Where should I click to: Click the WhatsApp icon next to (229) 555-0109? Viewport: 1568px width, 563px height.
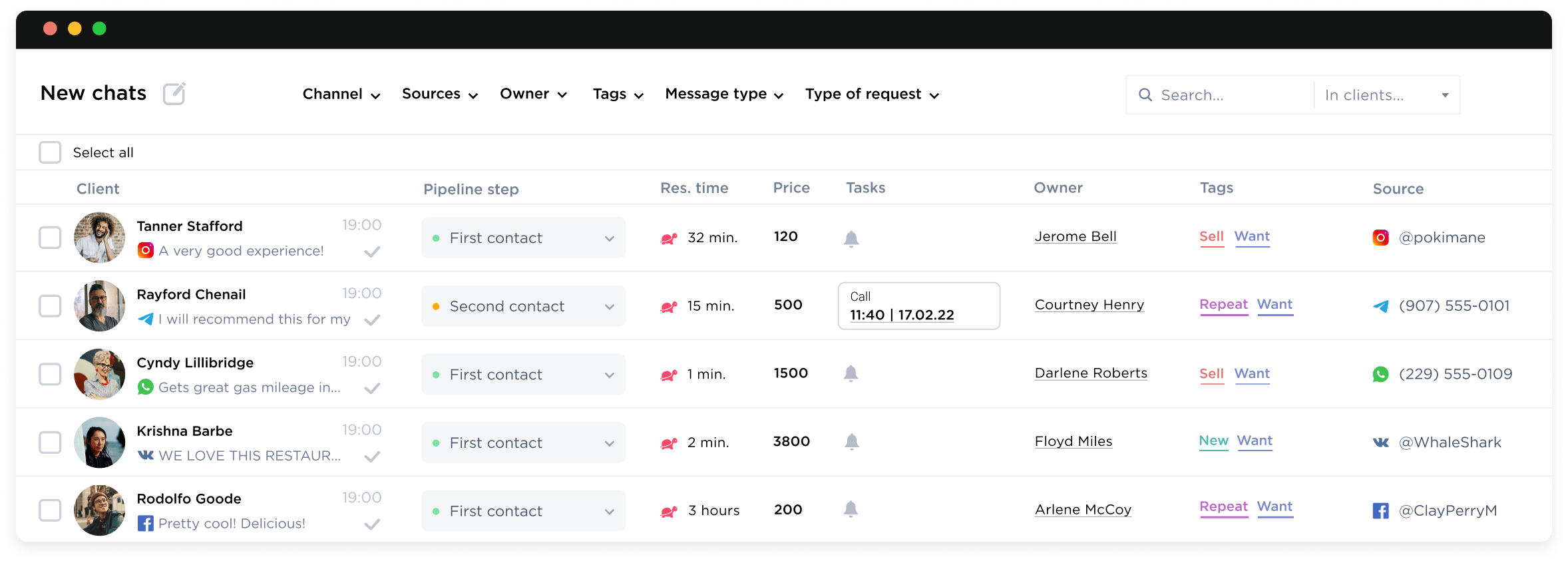[1381, 374]
